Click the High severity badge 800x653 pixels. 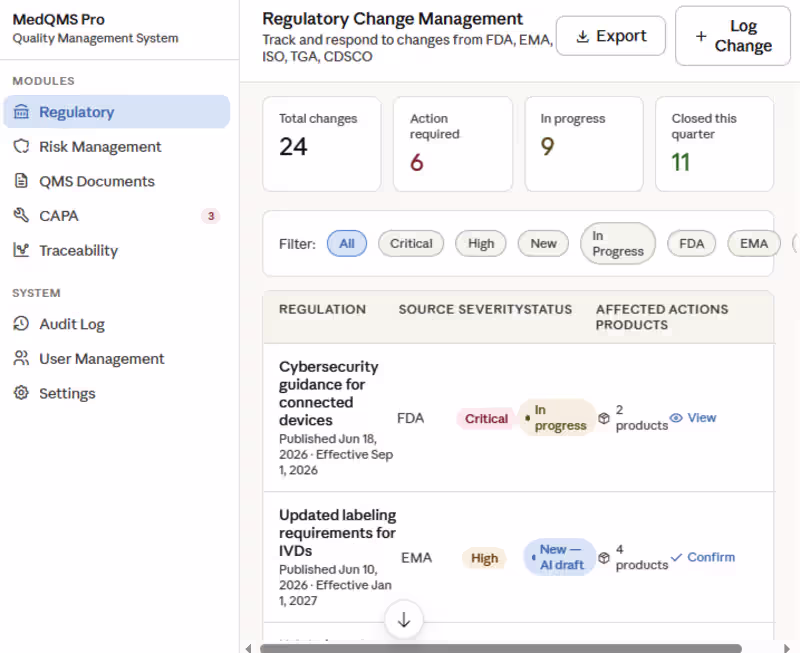484,558
